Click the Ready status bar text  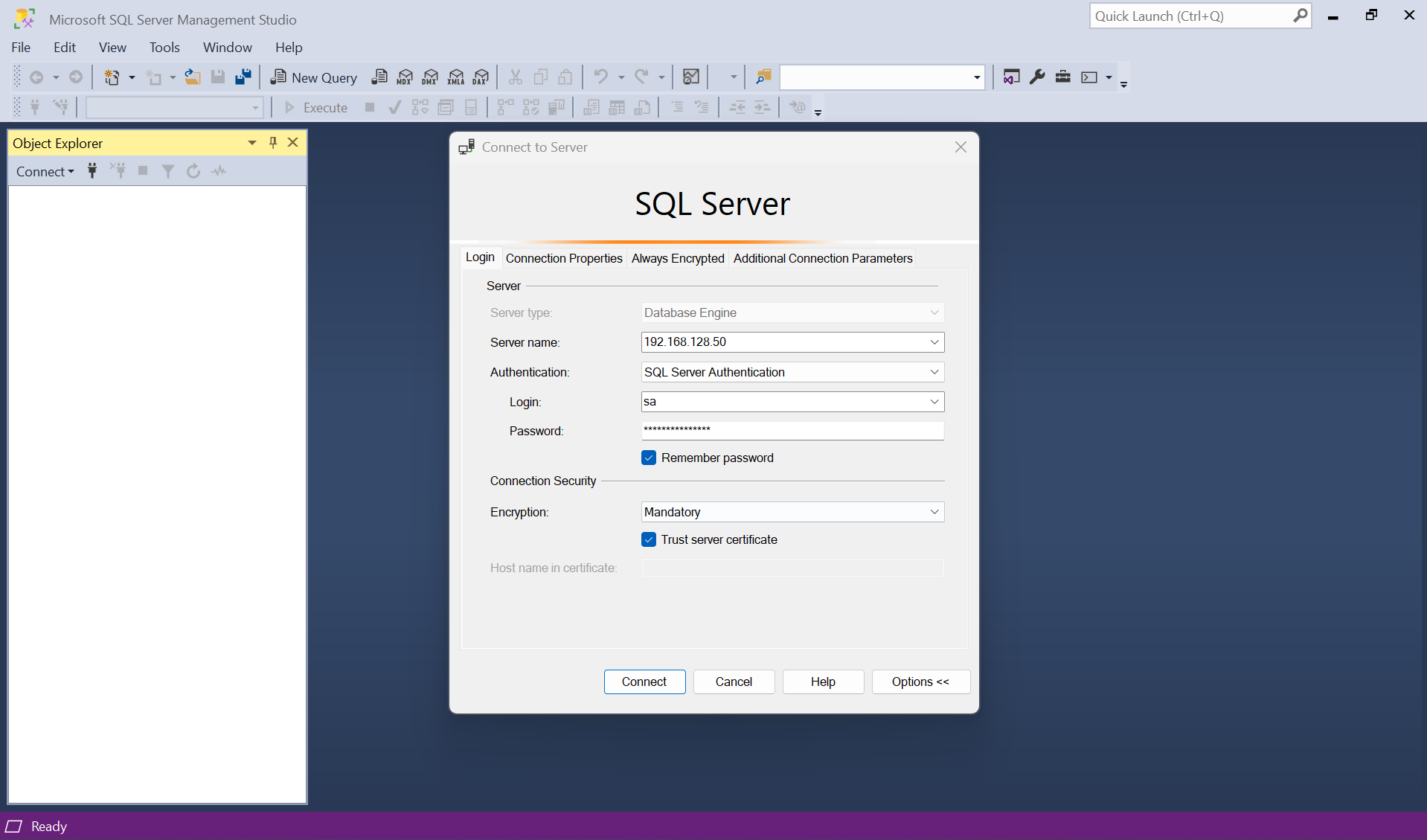coord(49,827)
